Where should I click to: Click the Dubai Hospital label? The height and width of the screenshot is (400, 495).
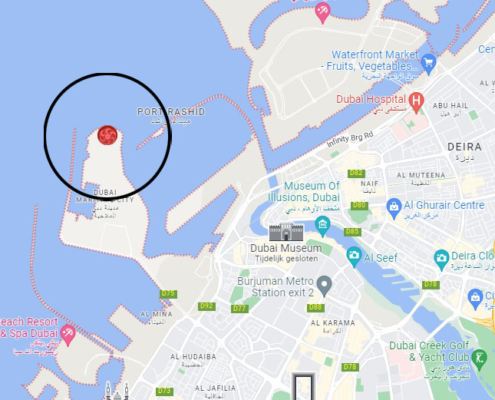[x=371, y=99]
